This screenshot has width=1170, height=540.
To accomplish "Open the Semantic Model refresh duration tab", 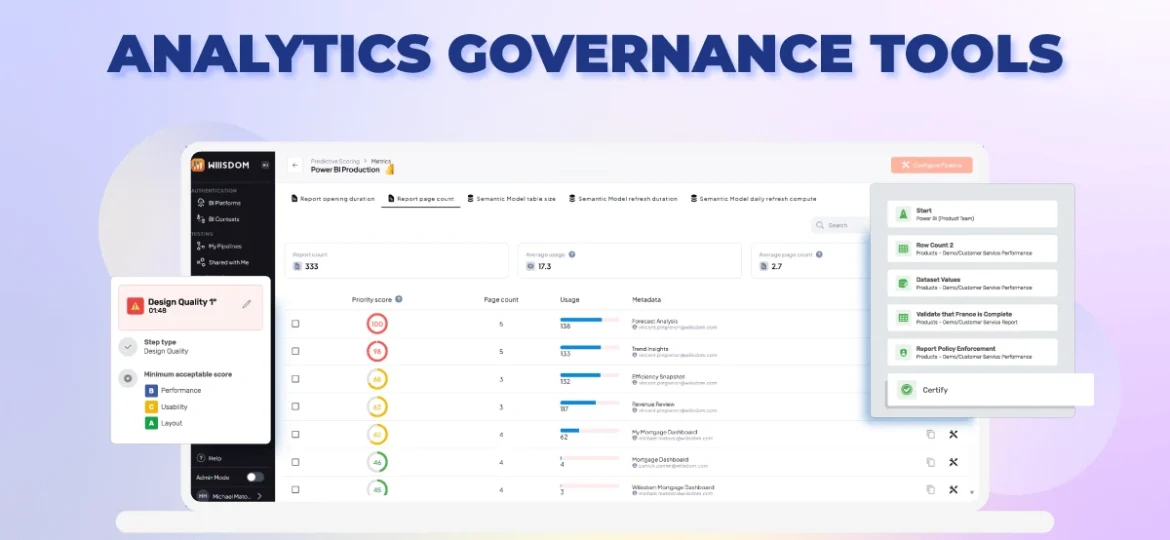I will (623, 199).
